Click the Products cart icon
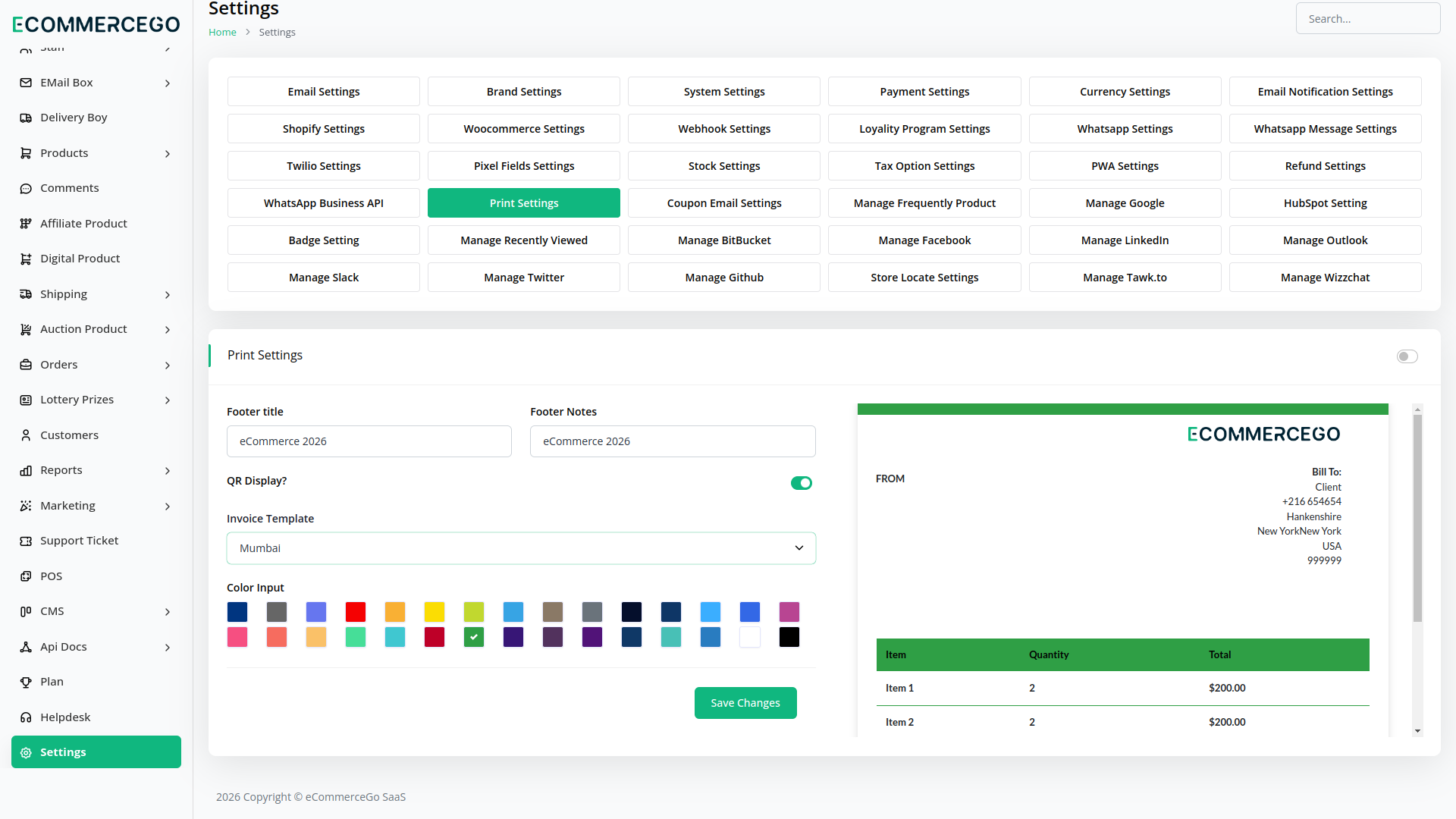This screenshot has width=1456, height=819. 26,153
